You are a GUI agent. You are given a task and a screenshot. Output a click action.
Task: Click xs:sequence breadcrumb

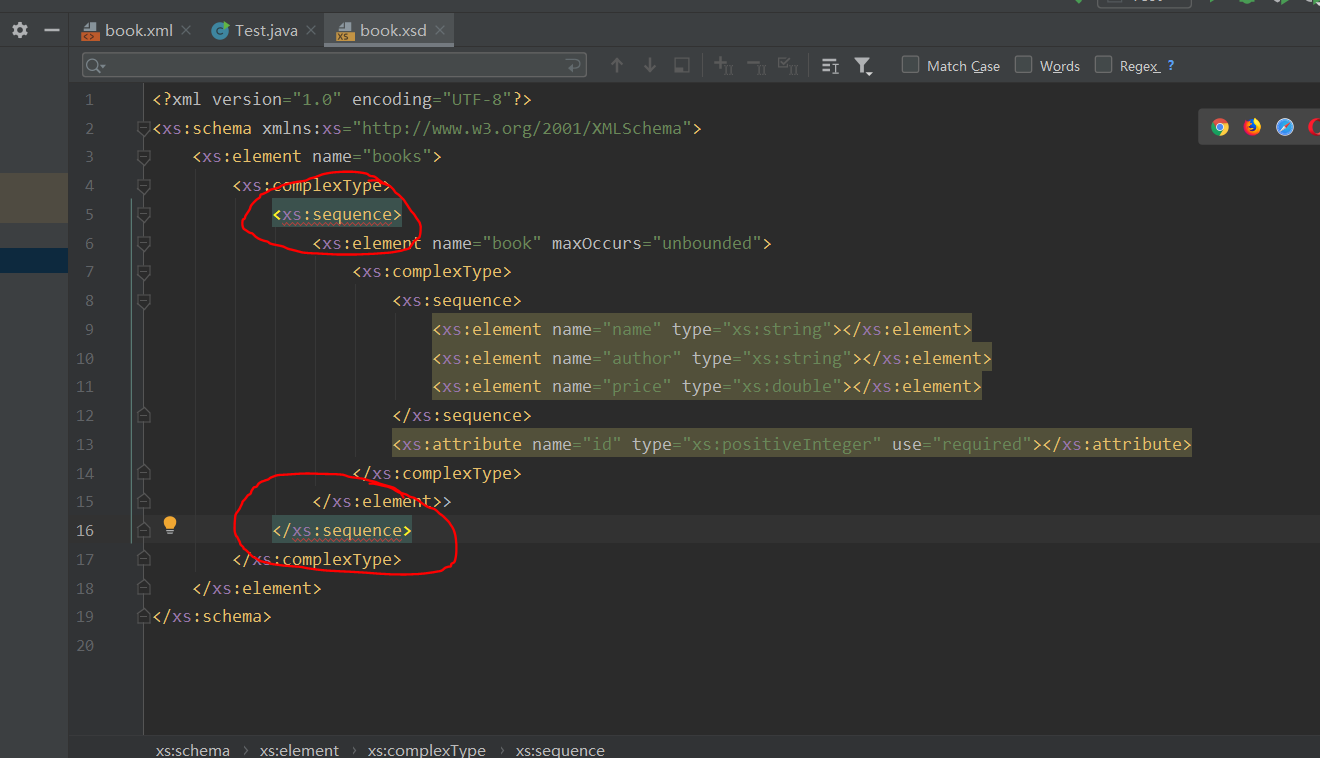(560, 750)
